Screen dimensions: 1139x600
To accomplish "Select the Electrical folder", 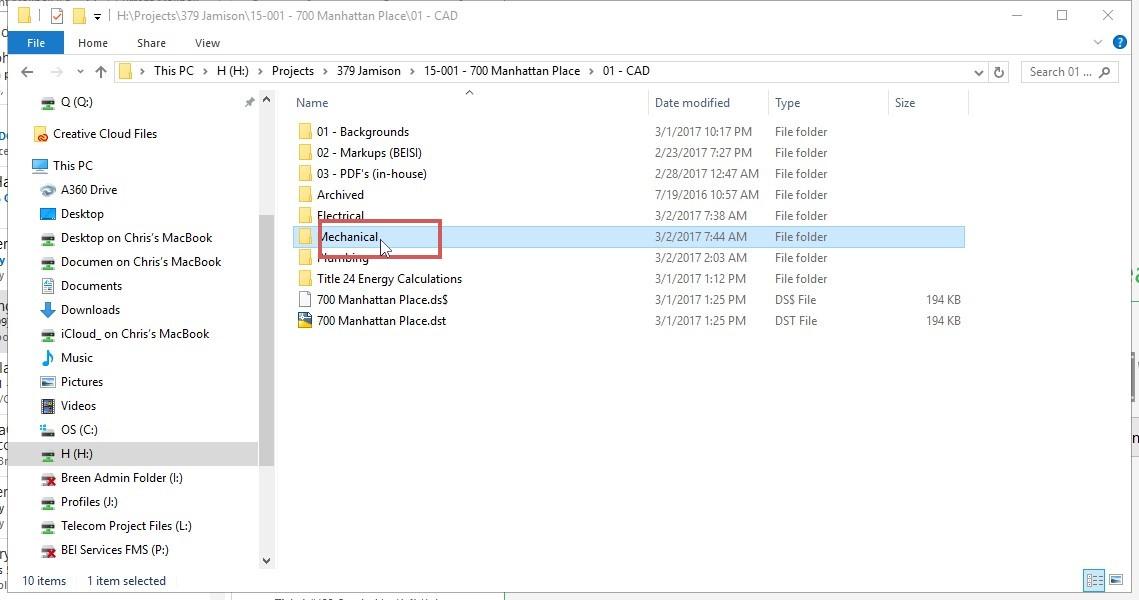I will click(340, 216).
